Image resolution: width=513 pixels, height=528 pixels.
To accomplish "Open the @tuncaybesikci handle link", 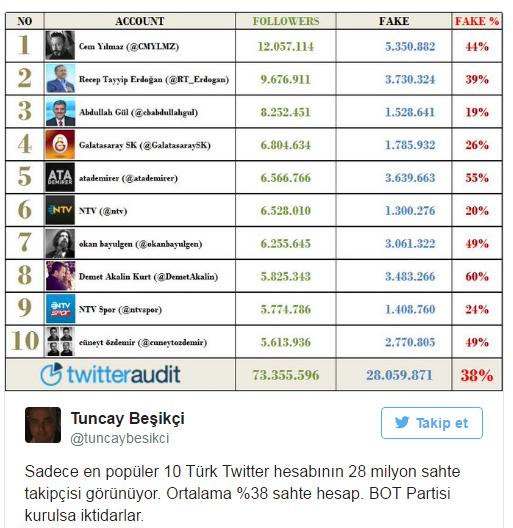I will (120, 438).
